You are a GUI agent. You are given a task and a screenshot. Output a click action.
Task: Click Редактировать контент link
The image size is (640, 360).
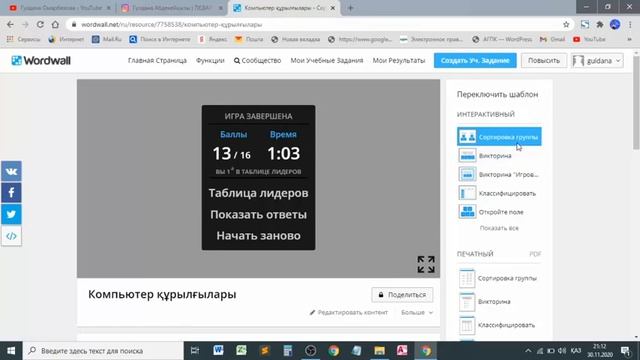point(349,313)
